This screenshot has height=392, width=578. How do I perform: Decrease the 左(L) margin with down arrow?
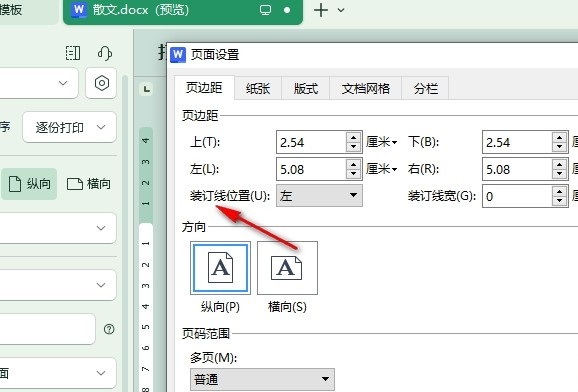click(x=354, y=174)
